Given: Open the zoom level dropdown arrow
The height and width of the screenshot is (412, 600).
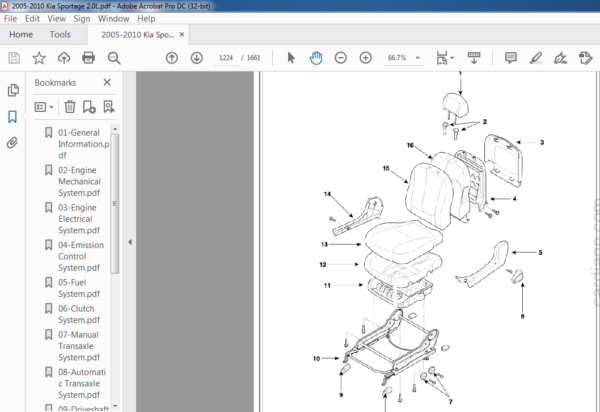Looking at the screenshot, I should coord(418,58).
